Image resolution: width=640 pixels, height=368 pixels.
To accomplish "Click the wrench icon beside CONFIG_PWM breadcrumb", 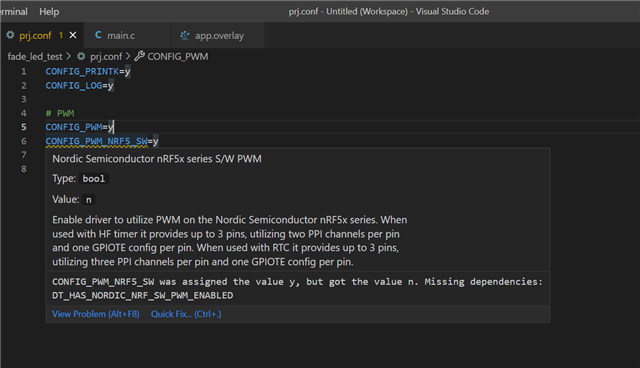I will pyautogui.click(x=140, y=56).
